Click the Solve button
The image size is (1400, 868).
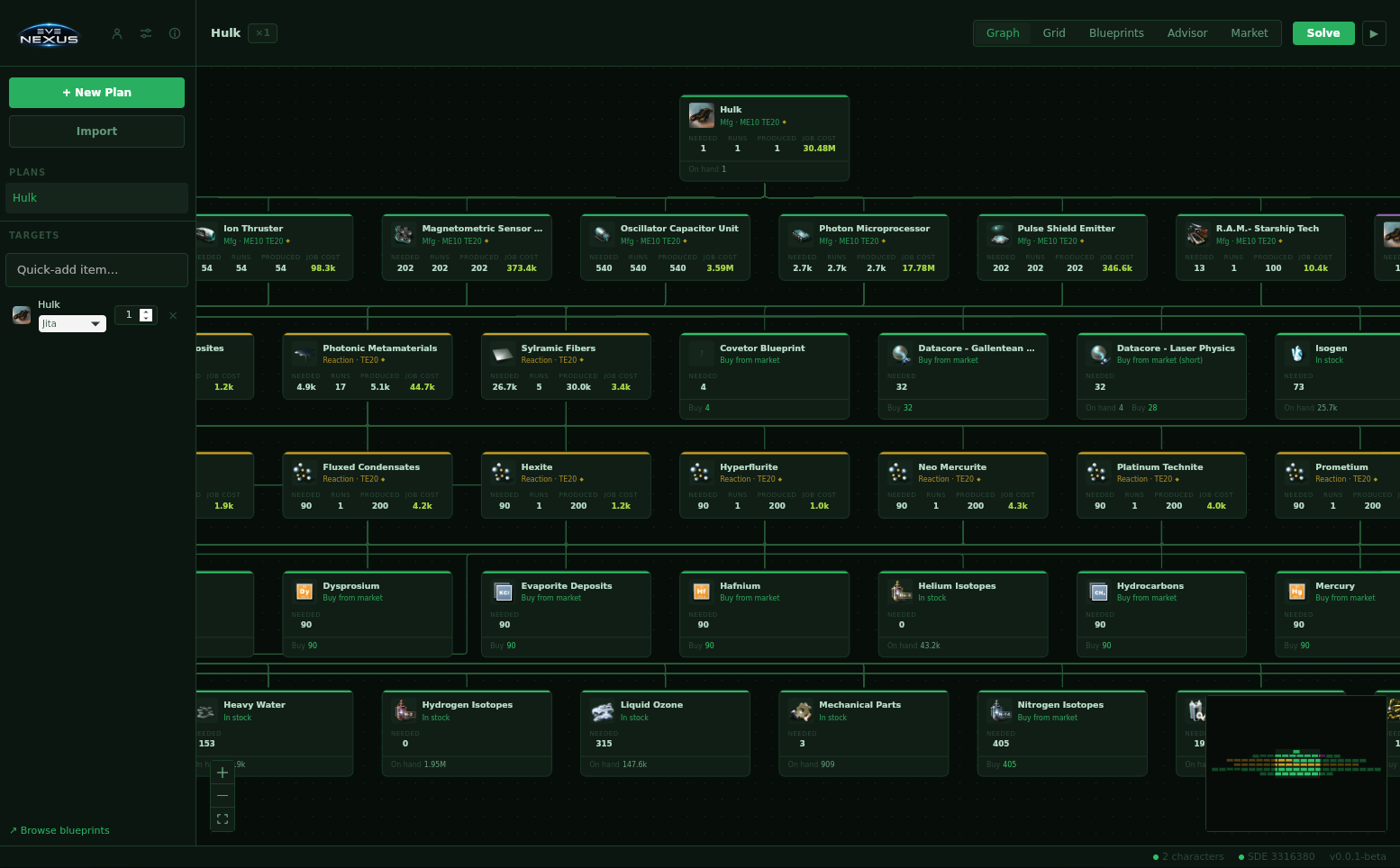pyautogui.click(x=1323, y=33)
